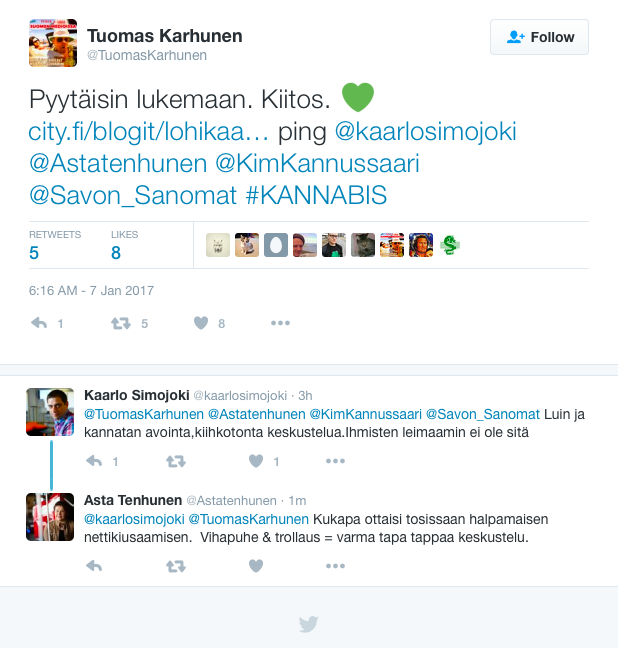Reply to Kaarlo Simojoki's tweet
The width and height of the screenshot is (618, 648).
coord(94,461)
